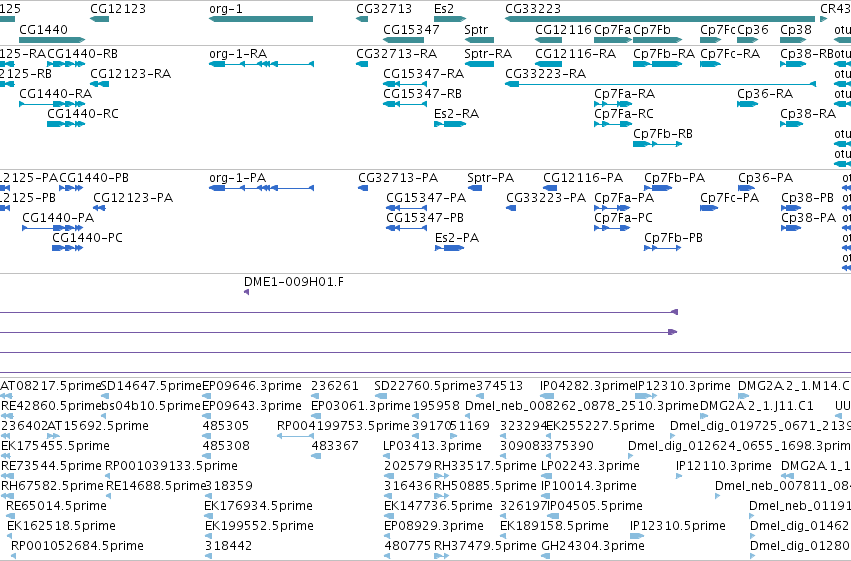Select EST EK176934.5prime

click(207, 516)
